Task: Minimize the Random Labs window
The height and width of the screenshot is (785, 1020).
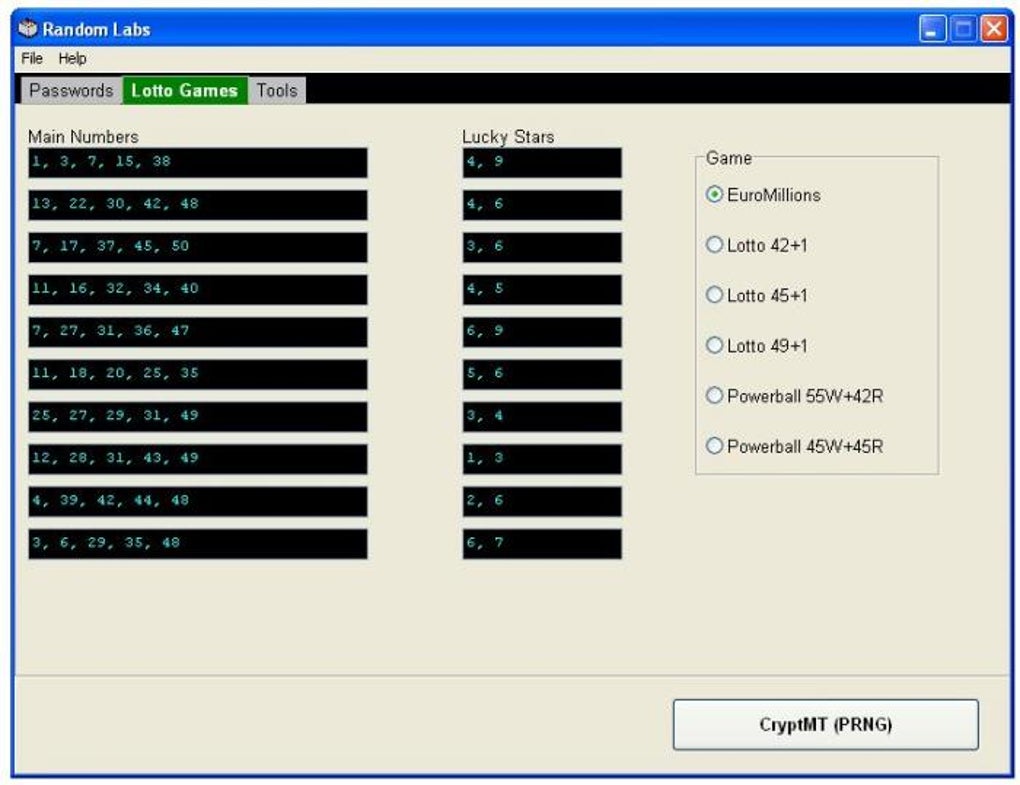Action: pyautogui.click(x=933, y=29)
